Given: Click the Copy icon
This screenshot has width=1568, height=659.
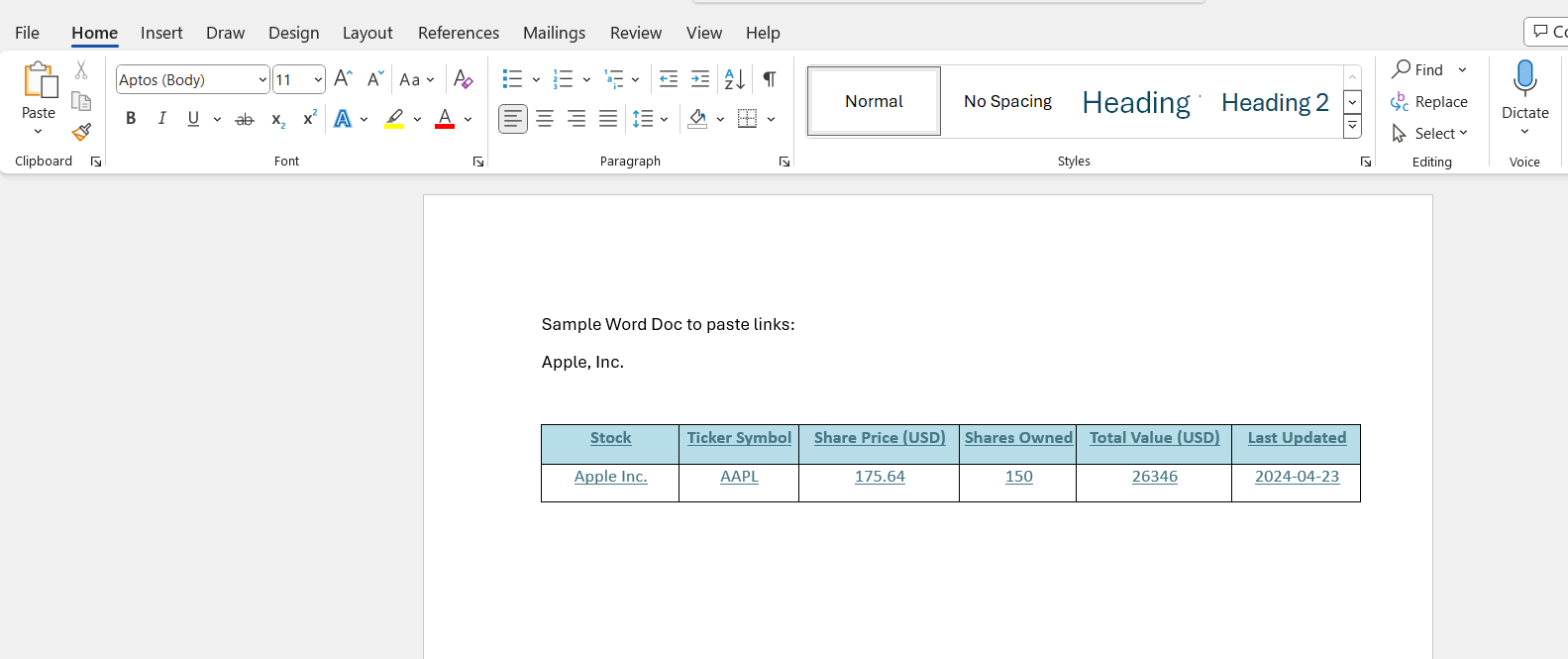Looking at the screenshot, I should [x=81, y=101].
